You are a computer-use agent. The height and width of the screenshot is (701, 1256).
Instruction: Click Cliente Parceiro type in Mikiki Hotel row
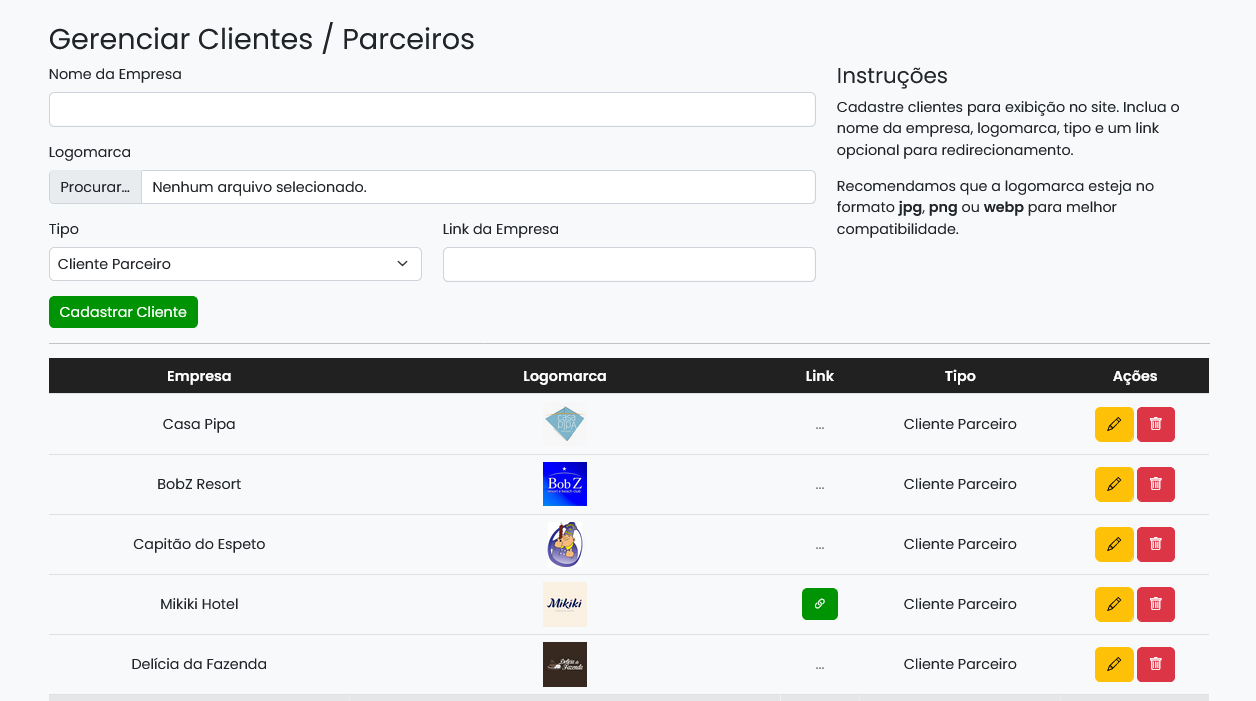point(960,604)
